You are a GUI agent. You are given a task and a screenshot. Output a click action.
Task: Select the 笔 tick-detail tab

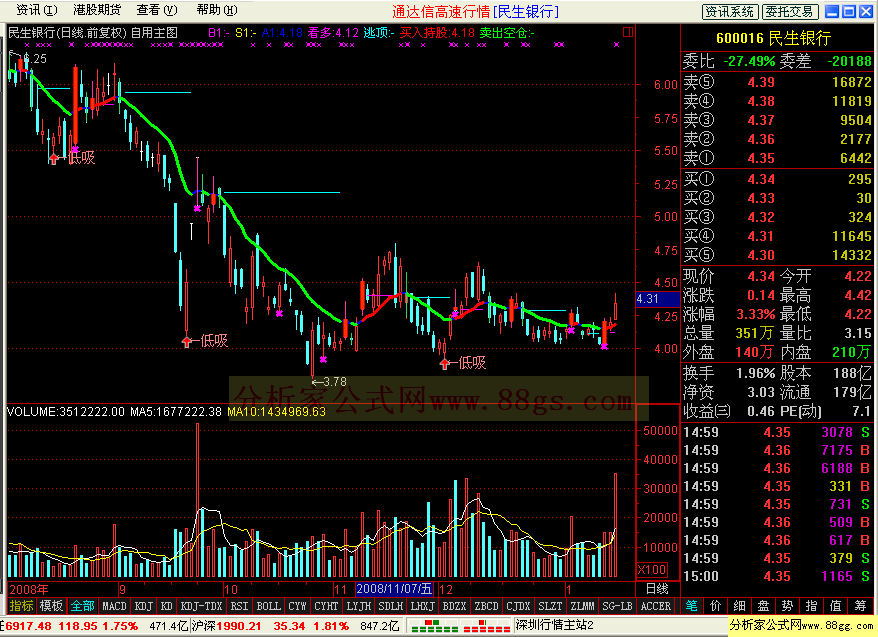[692, 606]
